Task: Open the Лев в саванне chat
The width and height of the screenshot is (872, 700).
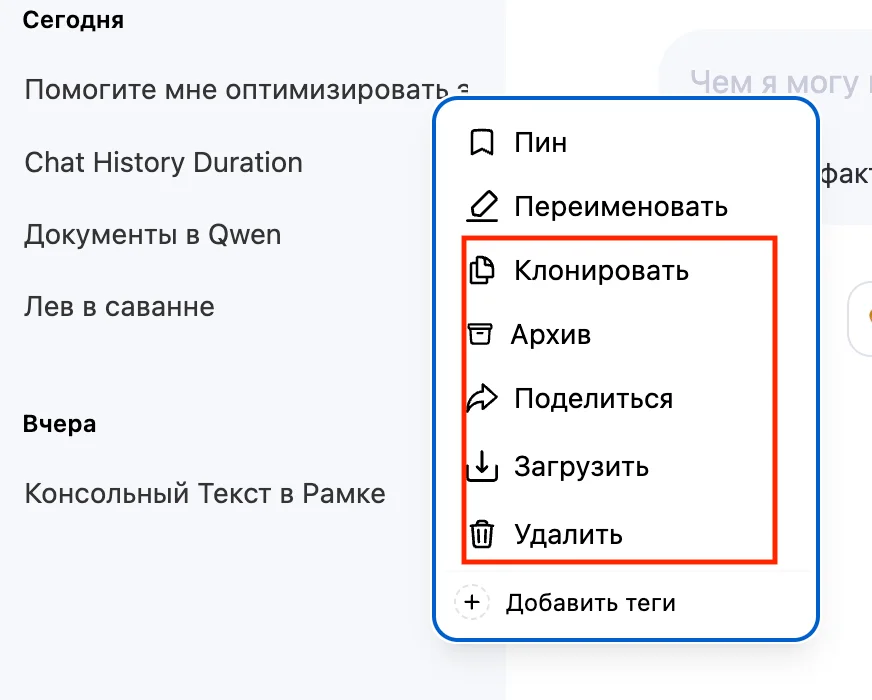Action: [119, 306]
